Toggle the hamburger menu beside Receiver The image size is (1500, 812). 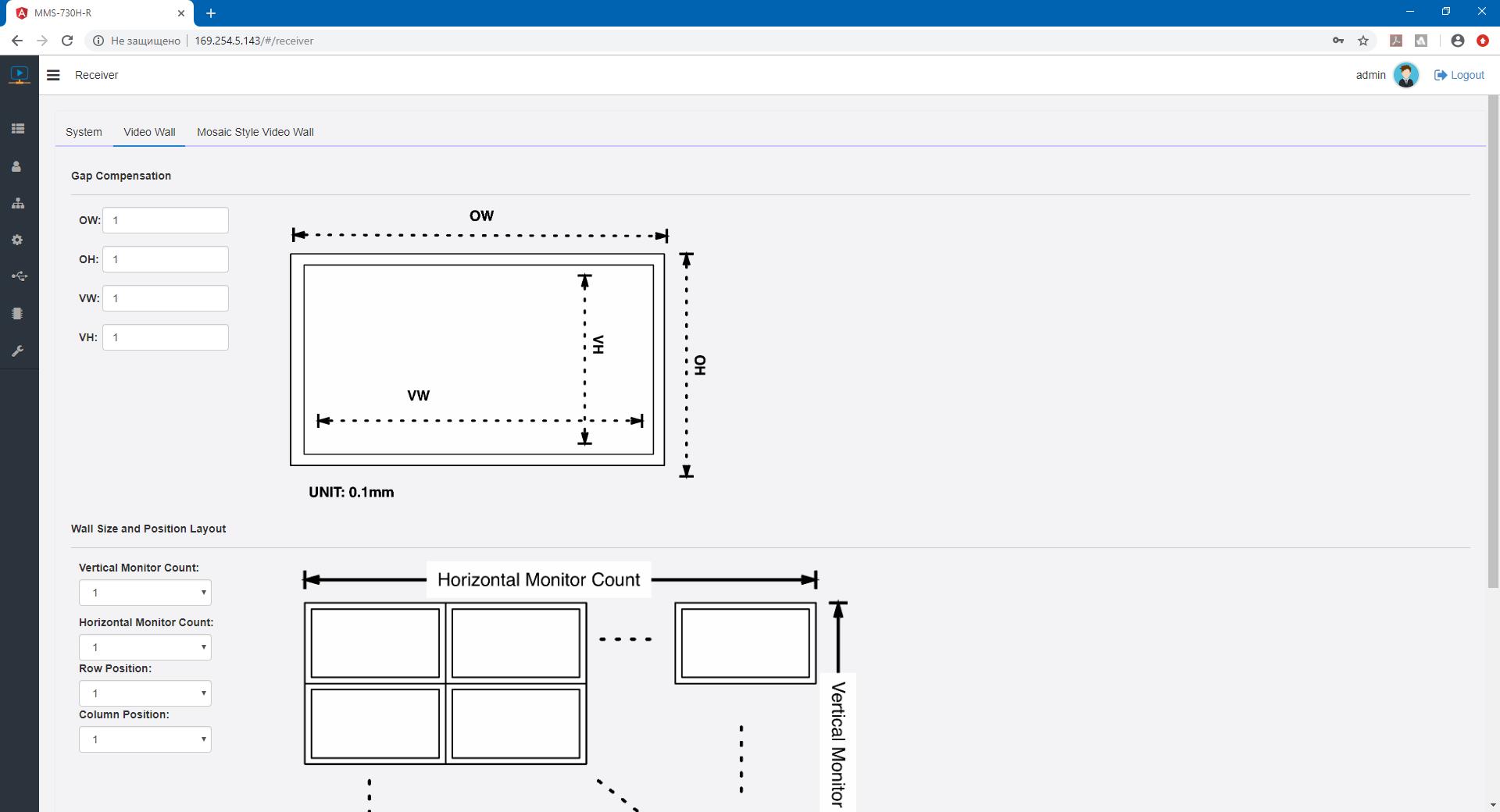[x=53, y=75]
